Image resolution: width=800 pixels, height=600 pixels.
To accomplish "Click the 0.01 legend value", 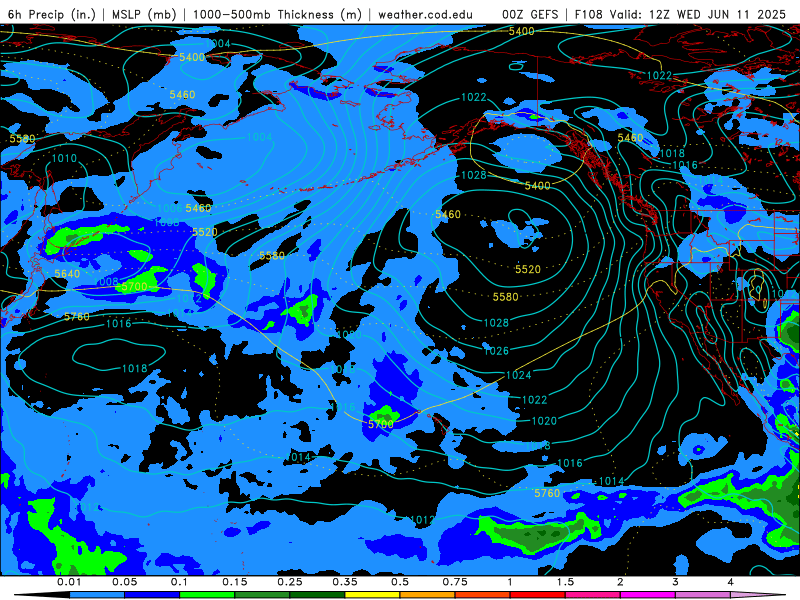I will coord(69,582).
